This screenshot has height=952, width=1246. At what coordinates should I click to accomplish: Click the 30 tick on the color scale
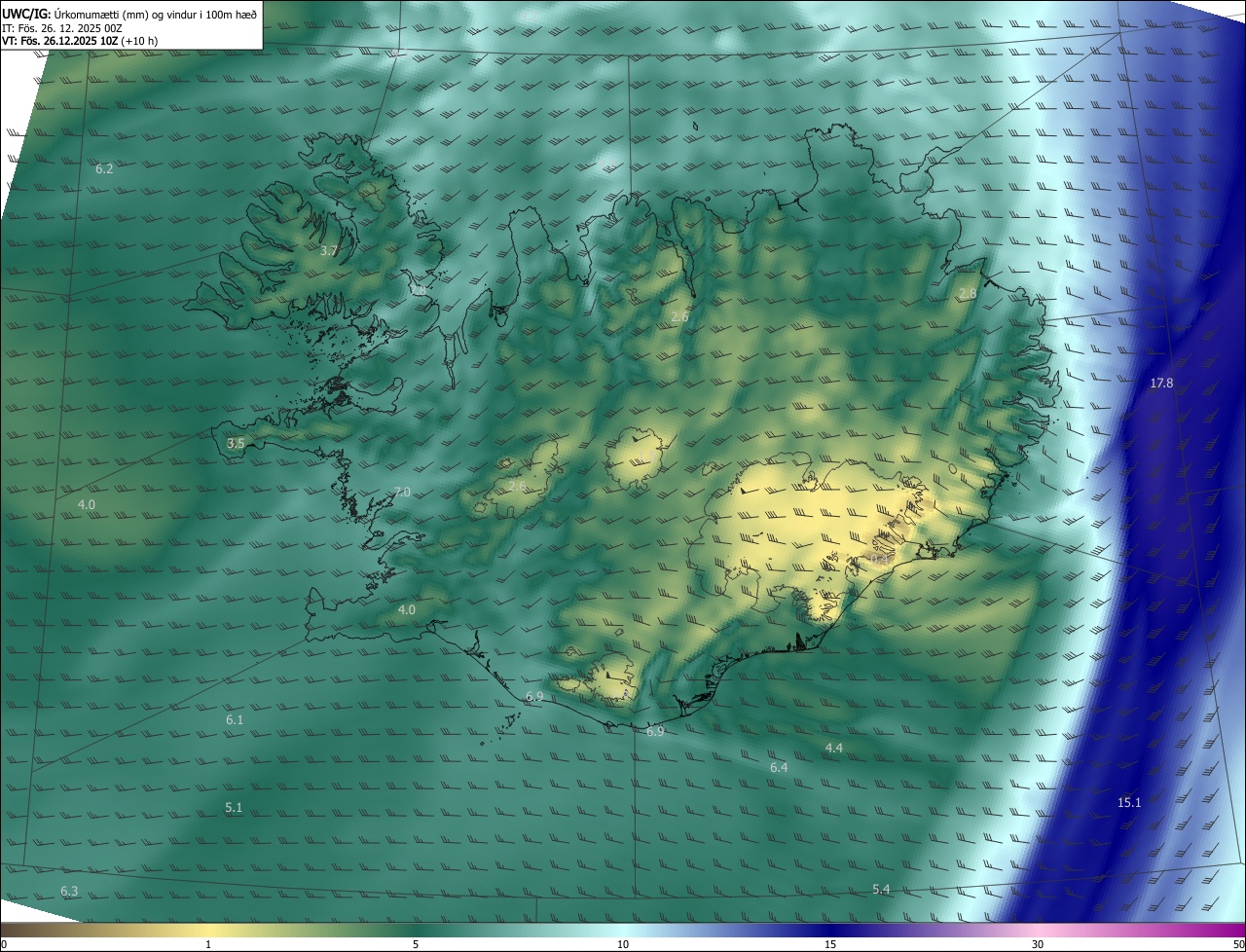point(1038,944)
